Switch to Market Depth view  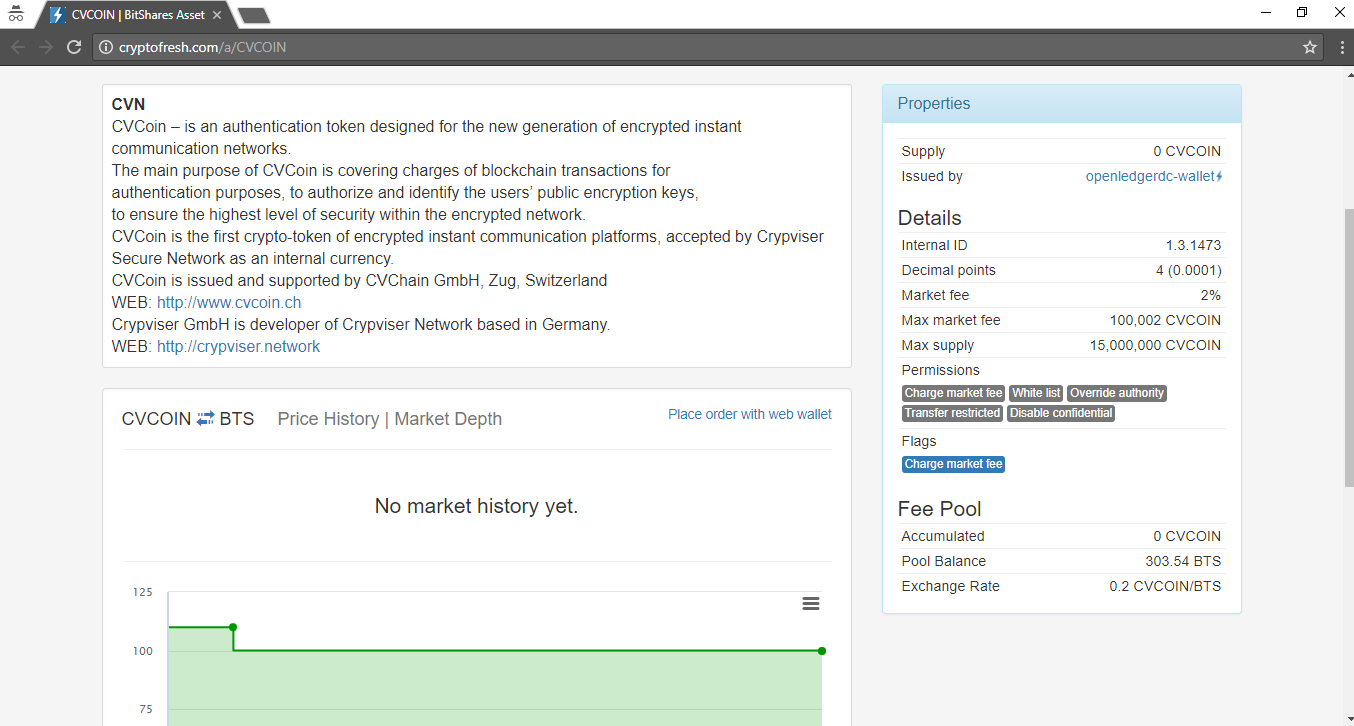(448, 419)
